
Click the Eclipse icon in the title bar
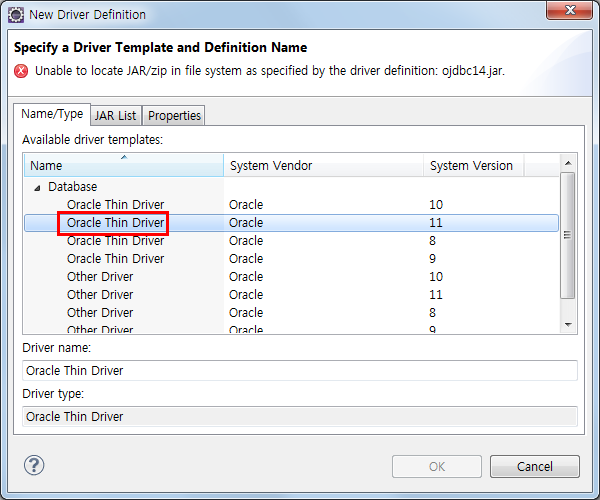tap(16, 15)
